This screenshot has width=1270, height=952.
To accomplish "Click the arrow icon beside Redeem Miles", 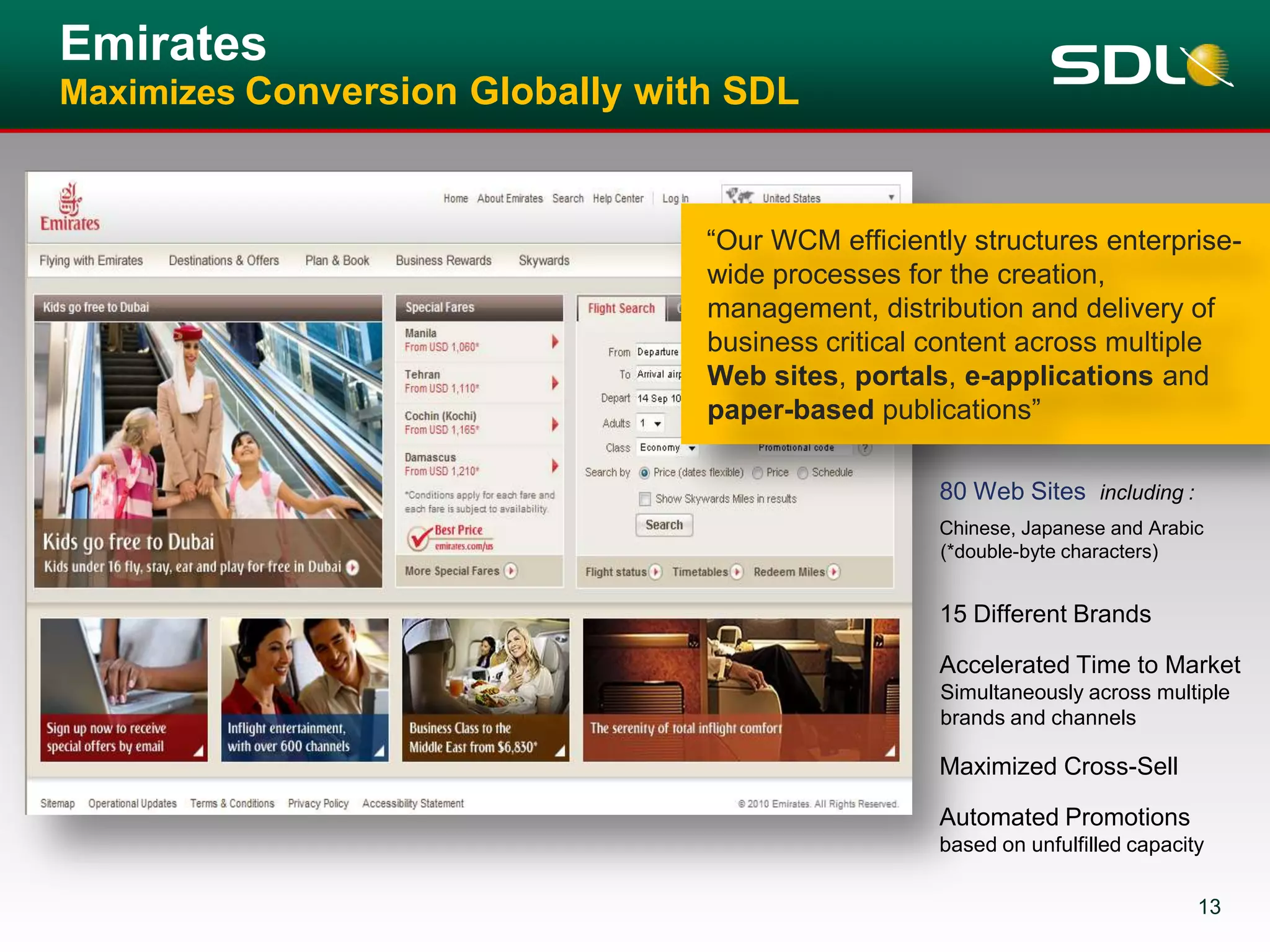I will (x=834, y=571).
